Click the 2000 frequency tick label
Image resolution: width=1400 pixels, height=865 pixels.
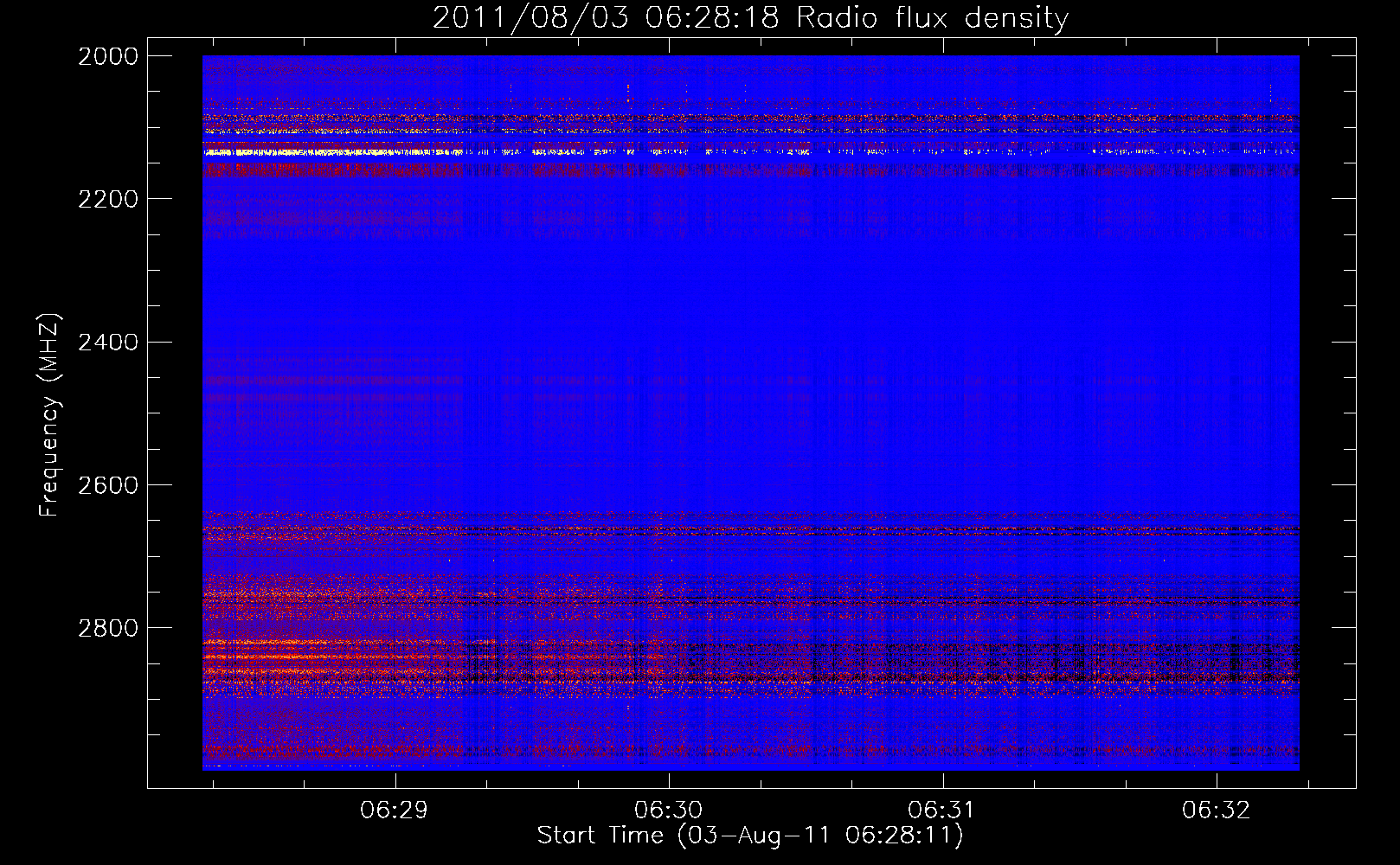pyautogui.click(x=108, y=56)
